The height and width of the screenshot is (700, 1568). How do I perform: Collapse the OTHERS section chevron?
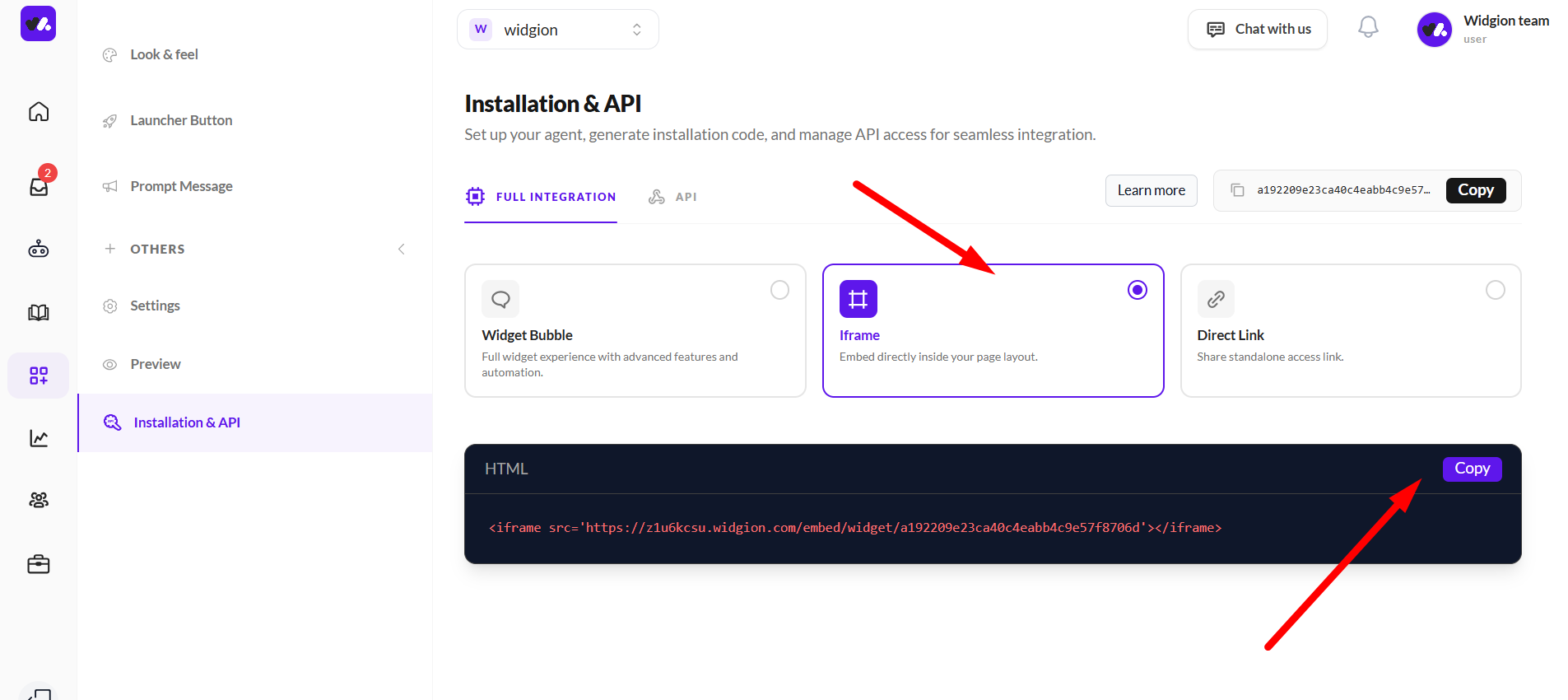[x=402, y=249]
